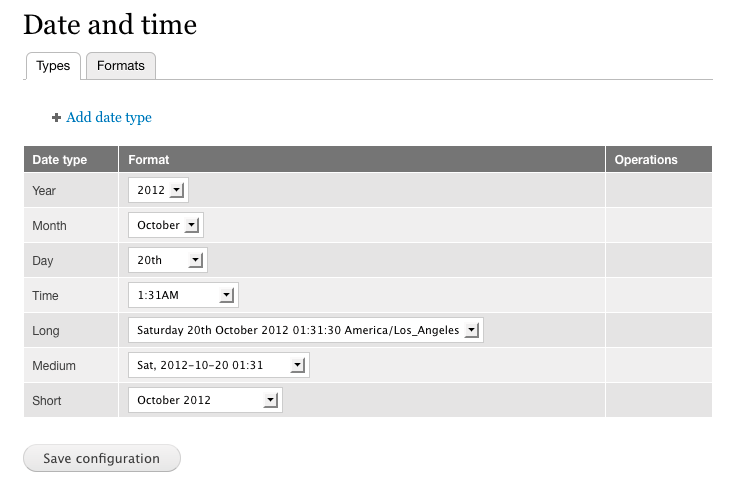737x492 pixels.
Task: Open the Long date format dropdown
Action: [x=306, y=330]
